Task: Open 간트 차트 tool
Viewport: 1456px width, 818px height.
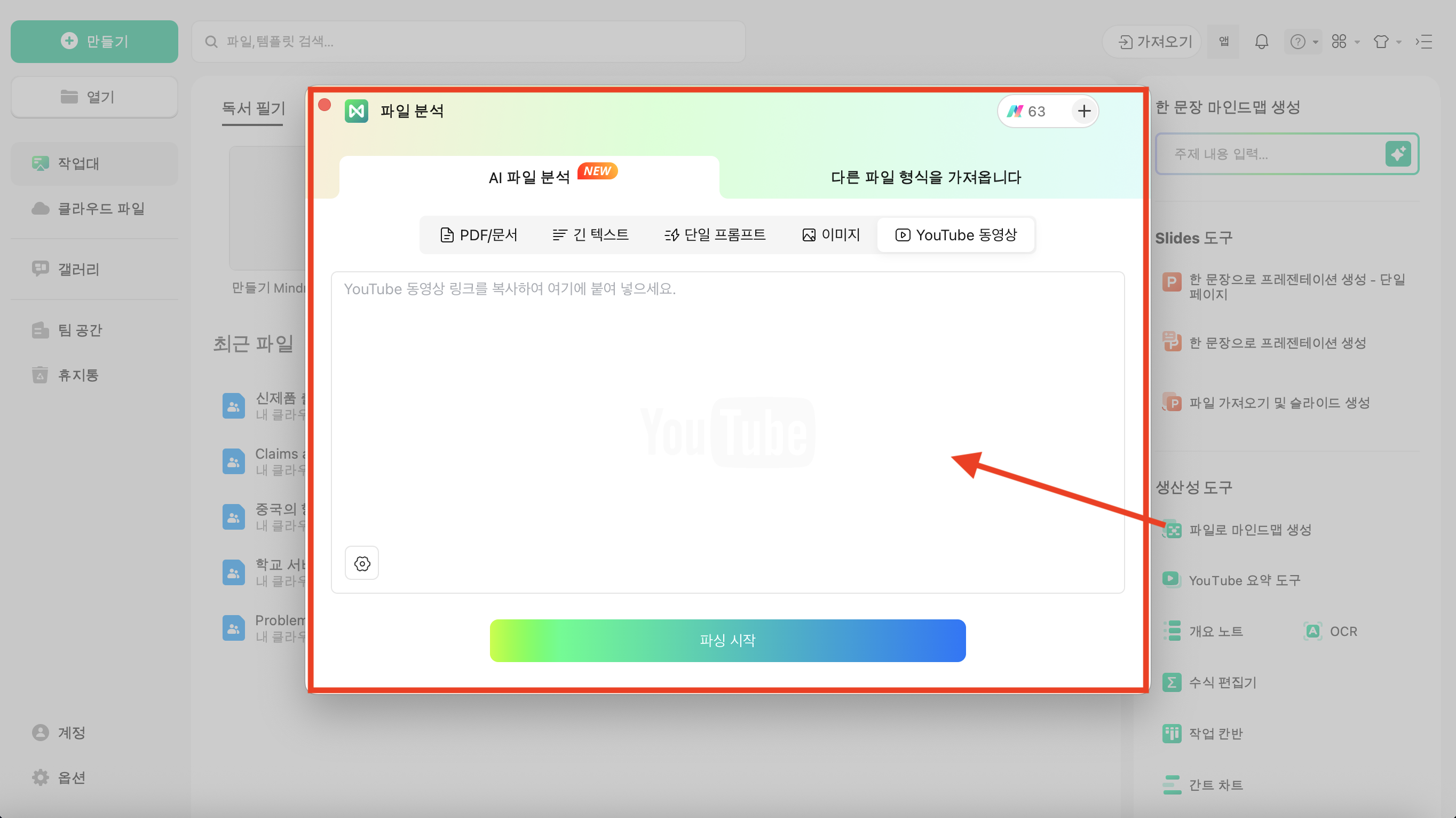Action: (x=1204, y=785)
